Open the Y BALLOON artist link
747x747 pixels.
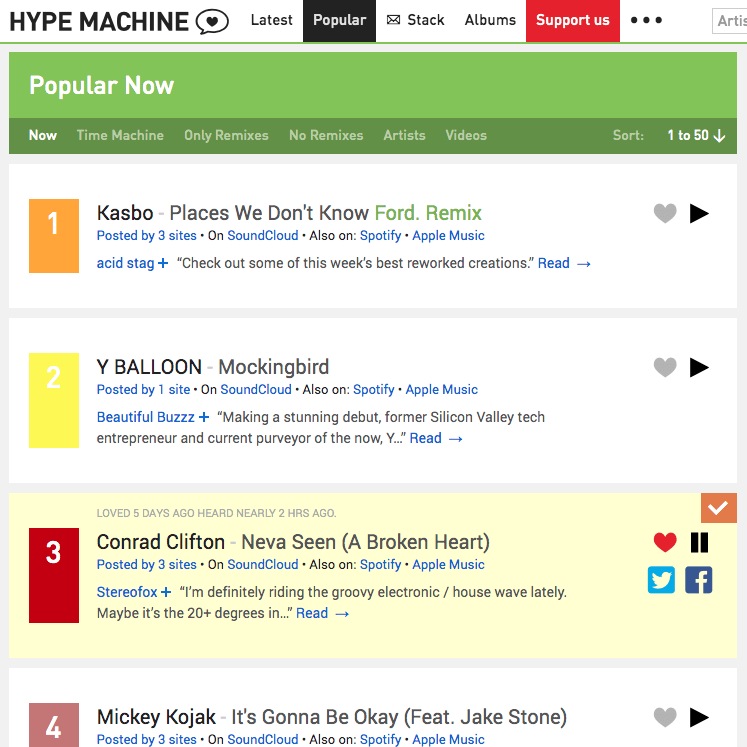point(149,367)
